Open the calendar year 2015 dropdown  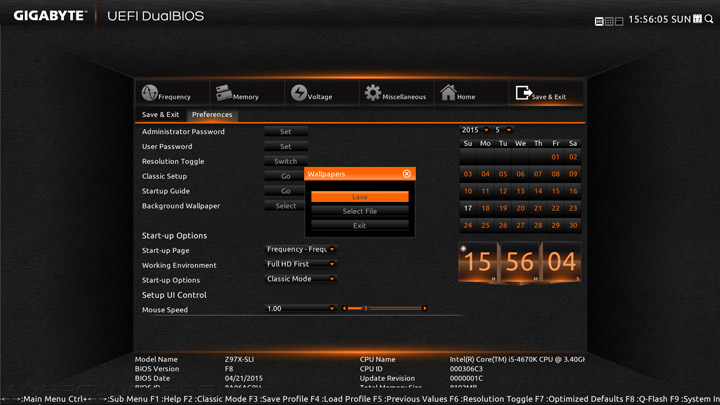pos(475,130)
